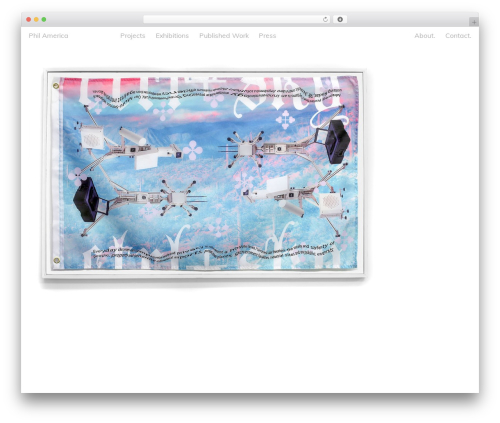This screenshot has width=500, height=423.
Task: Click the red close window dot
Action: 29,19
